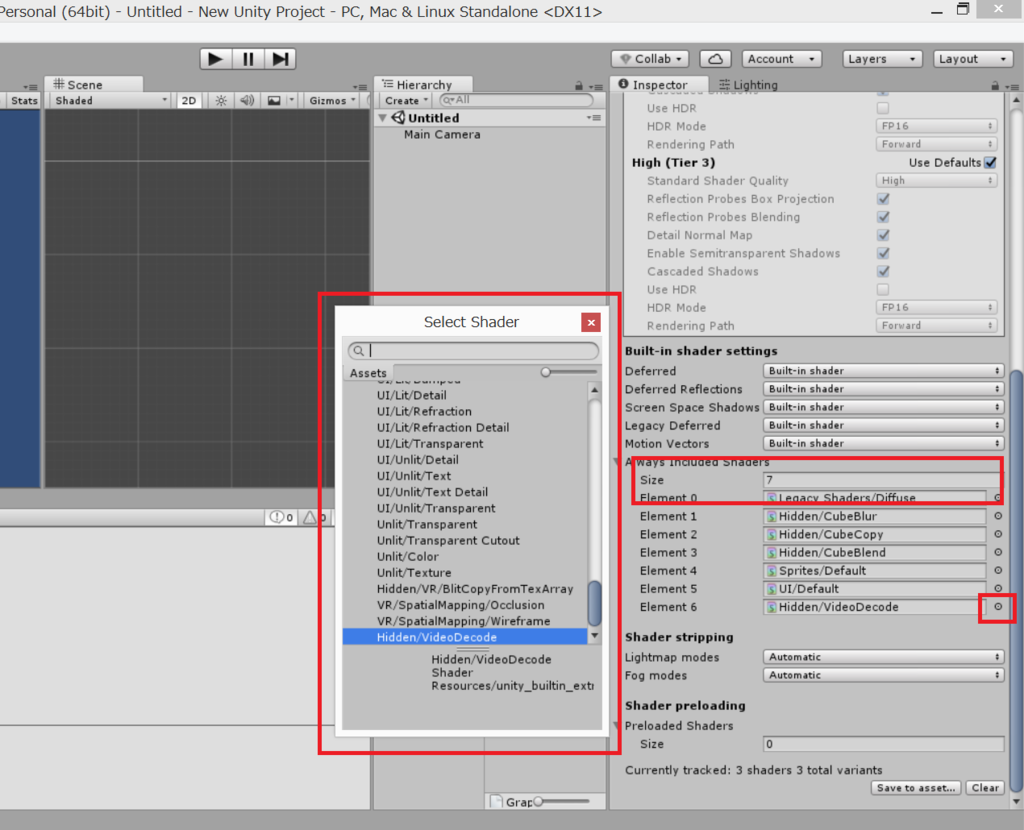Open the Hierarchy panel options menu
Image resolution: width=1024 pixels, height=830 pixels.
point(595,86)
